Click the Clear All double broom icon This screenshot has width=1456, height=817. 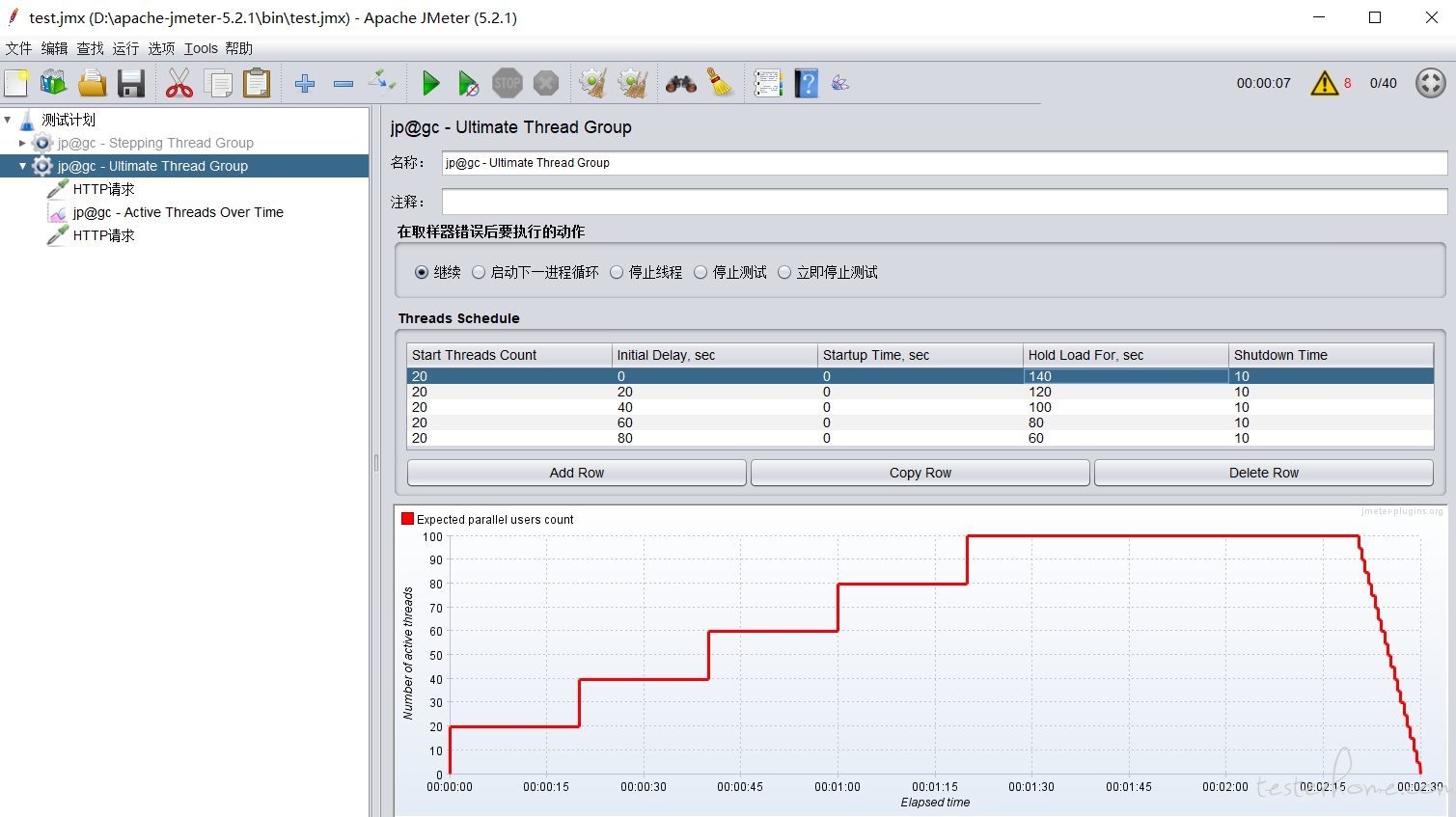(x=633, y=84)
